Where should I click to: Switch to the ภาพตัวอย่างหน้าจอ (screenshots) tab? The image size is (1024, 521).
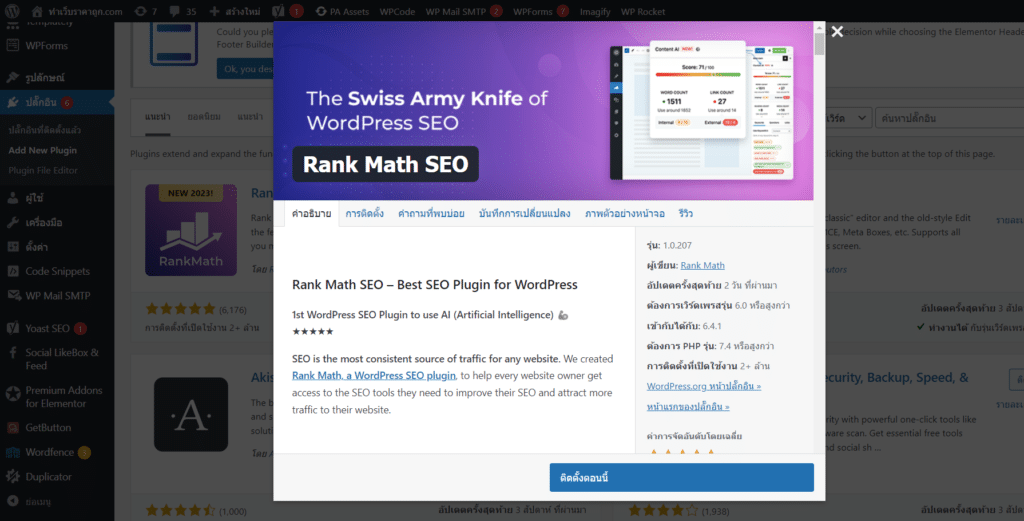(625, 213)
